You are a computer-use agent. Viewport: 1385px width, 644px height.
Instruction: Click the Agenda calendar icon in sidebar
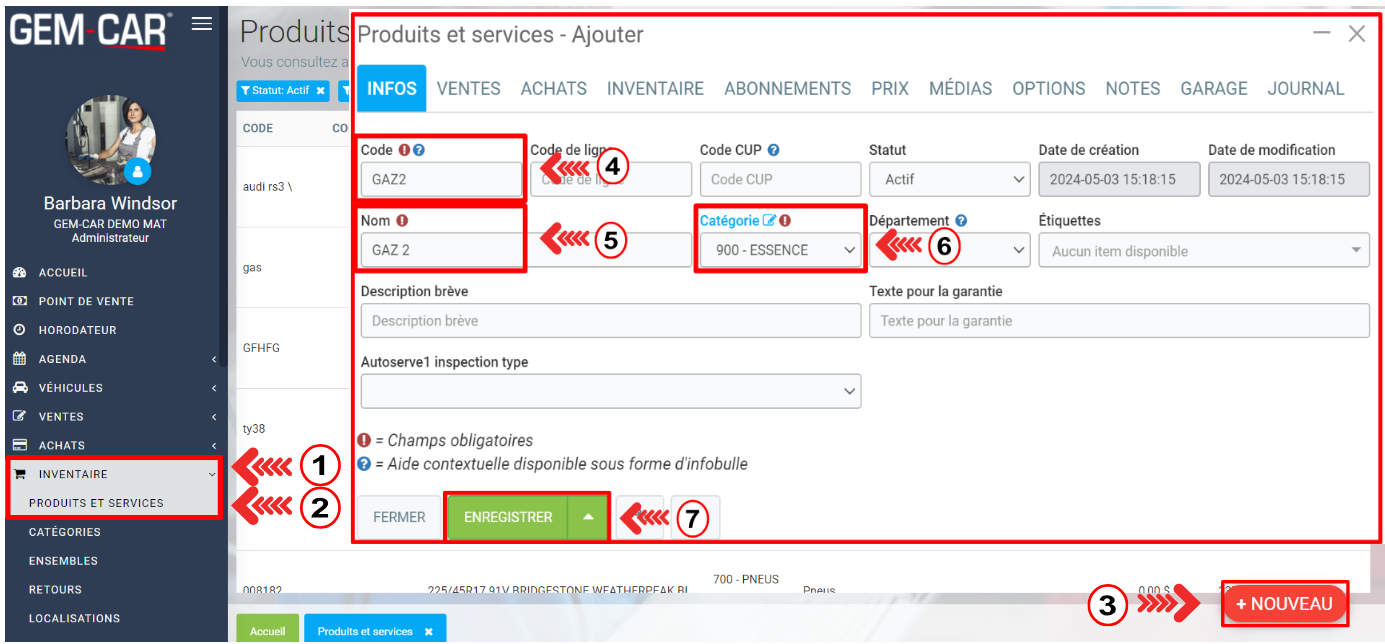click(x=18, y=359)
